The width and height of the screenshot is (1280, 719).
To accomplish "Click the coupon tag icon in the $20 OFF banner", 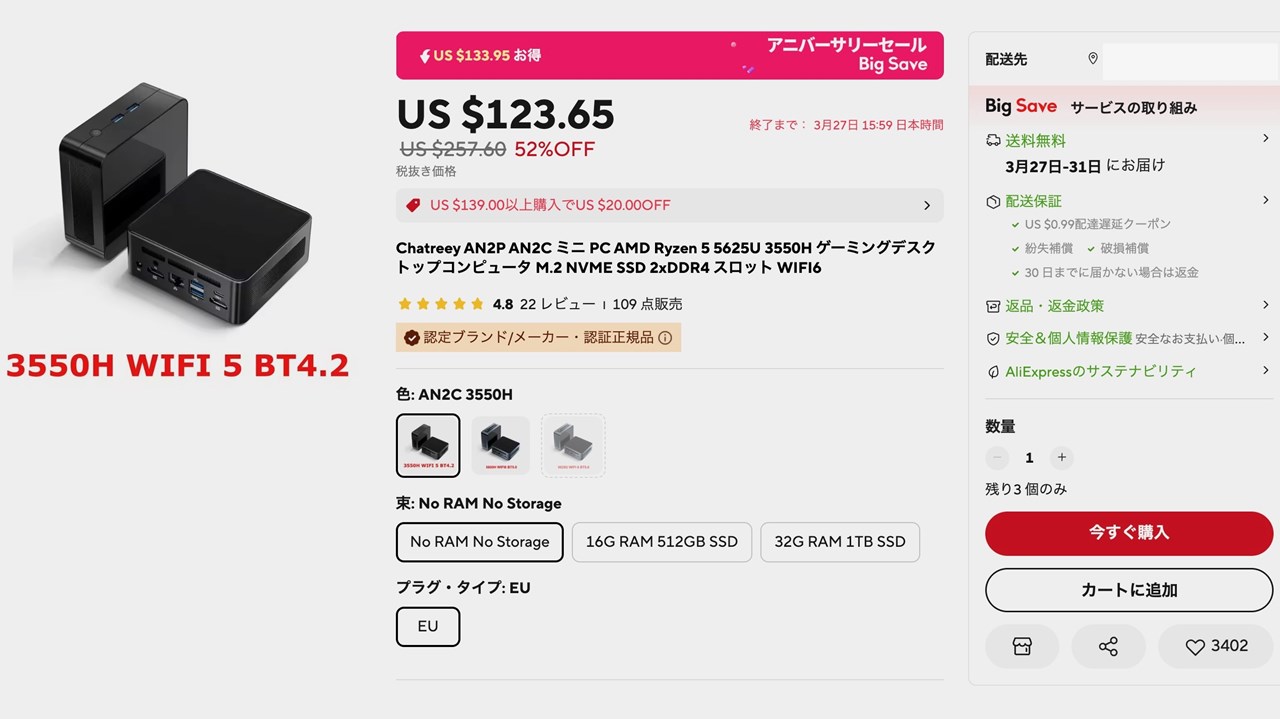I will (413, 204).
